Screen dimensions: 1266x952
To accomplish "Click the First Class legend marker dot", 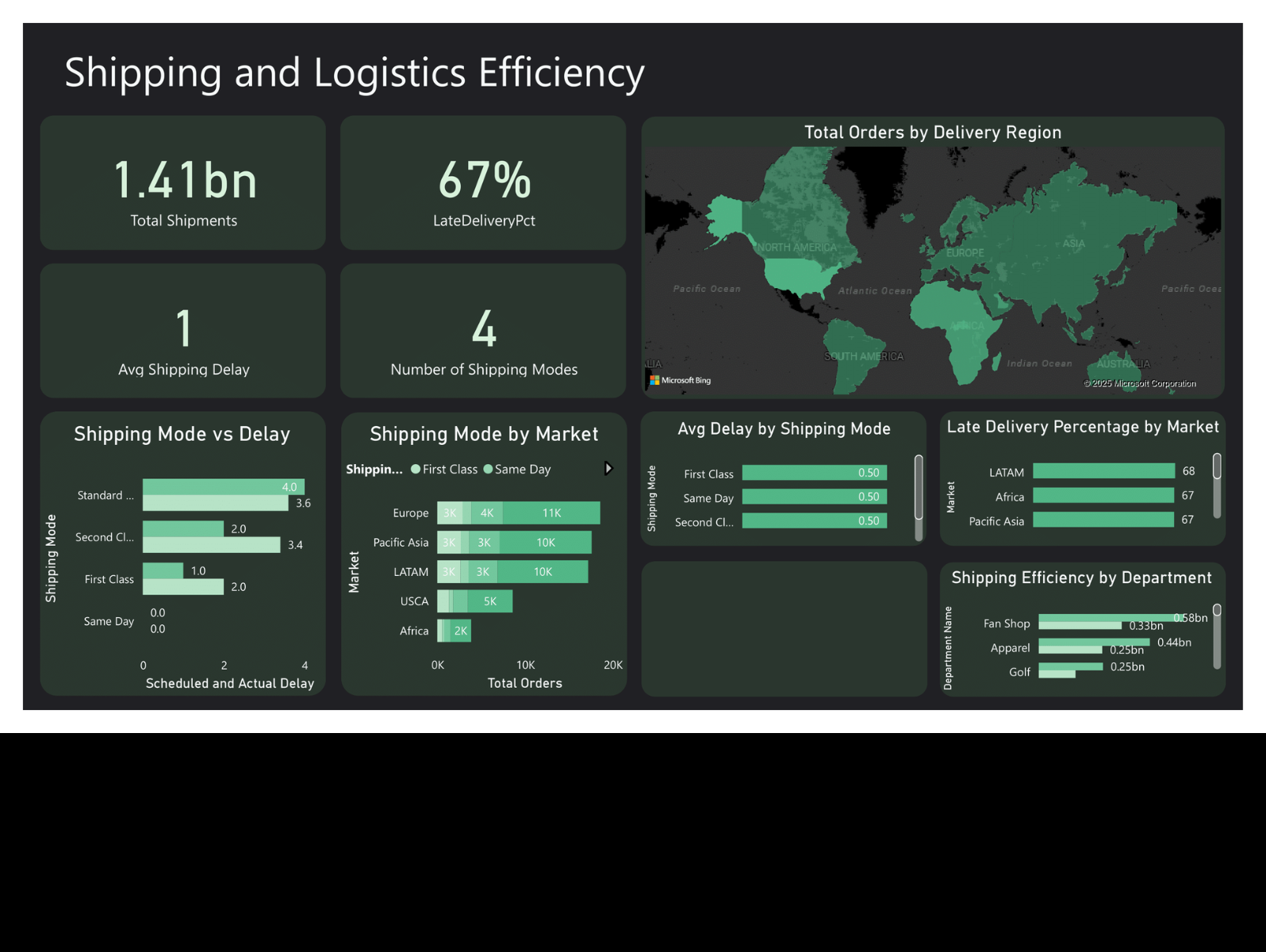I will [x=416, y=470].
